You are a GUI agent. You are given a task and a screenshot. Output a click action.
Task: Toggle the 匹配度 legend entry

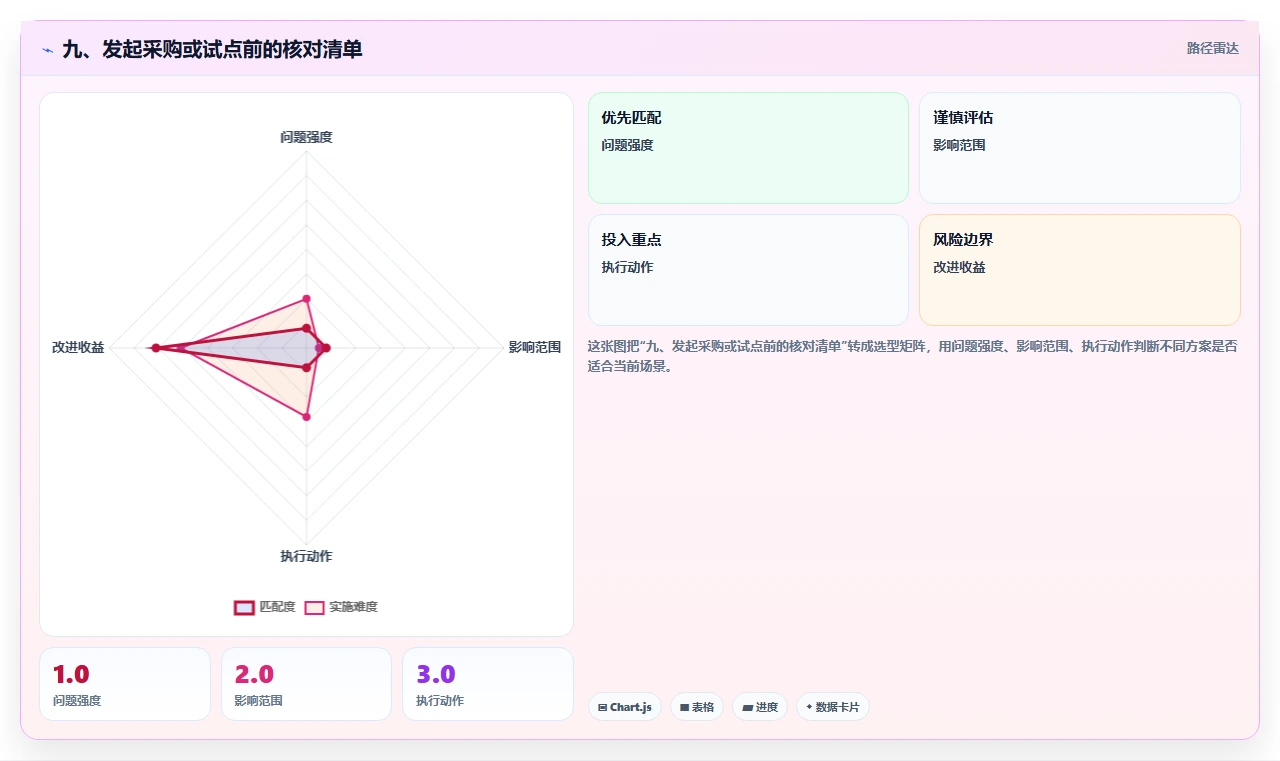tap(265, 607)
